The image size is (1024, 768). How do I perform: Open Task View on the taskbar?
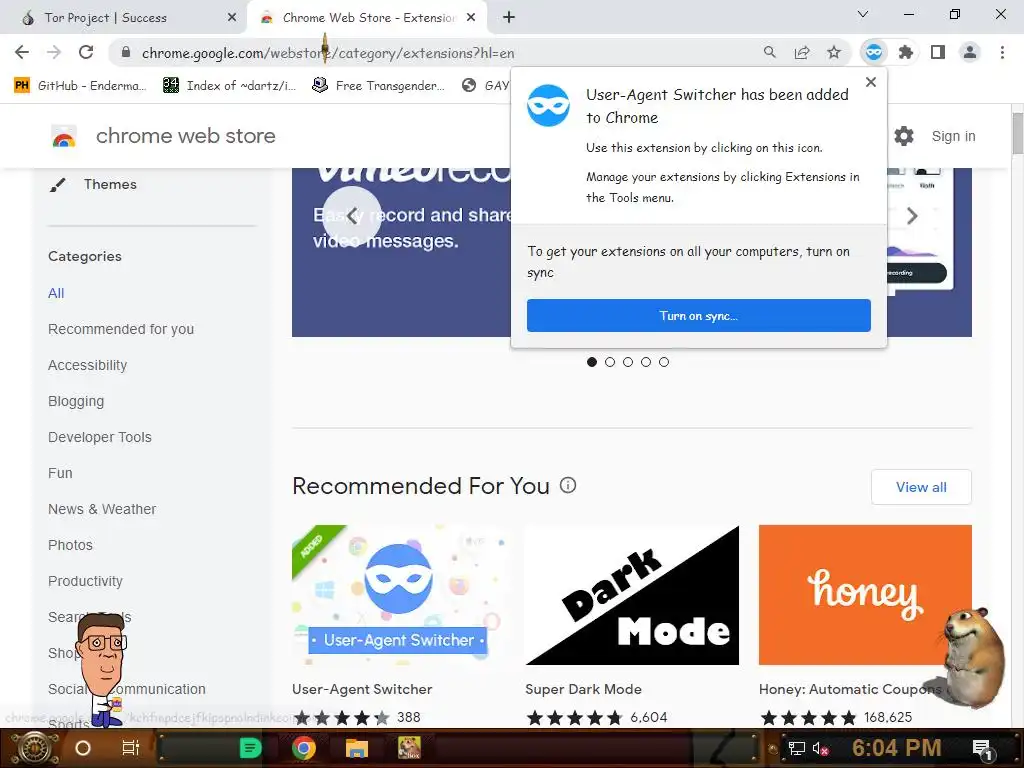[131, 748]
